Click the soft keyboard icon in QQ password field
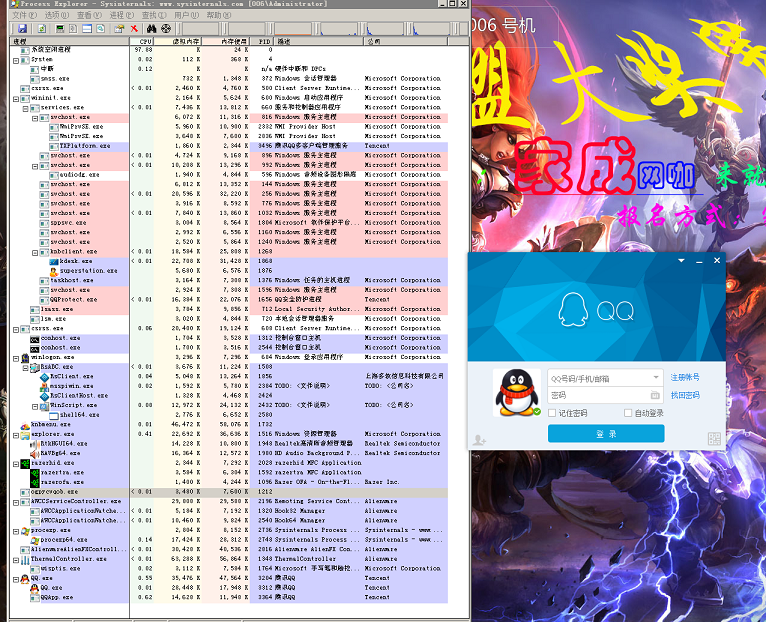 [x=655, y=395]
